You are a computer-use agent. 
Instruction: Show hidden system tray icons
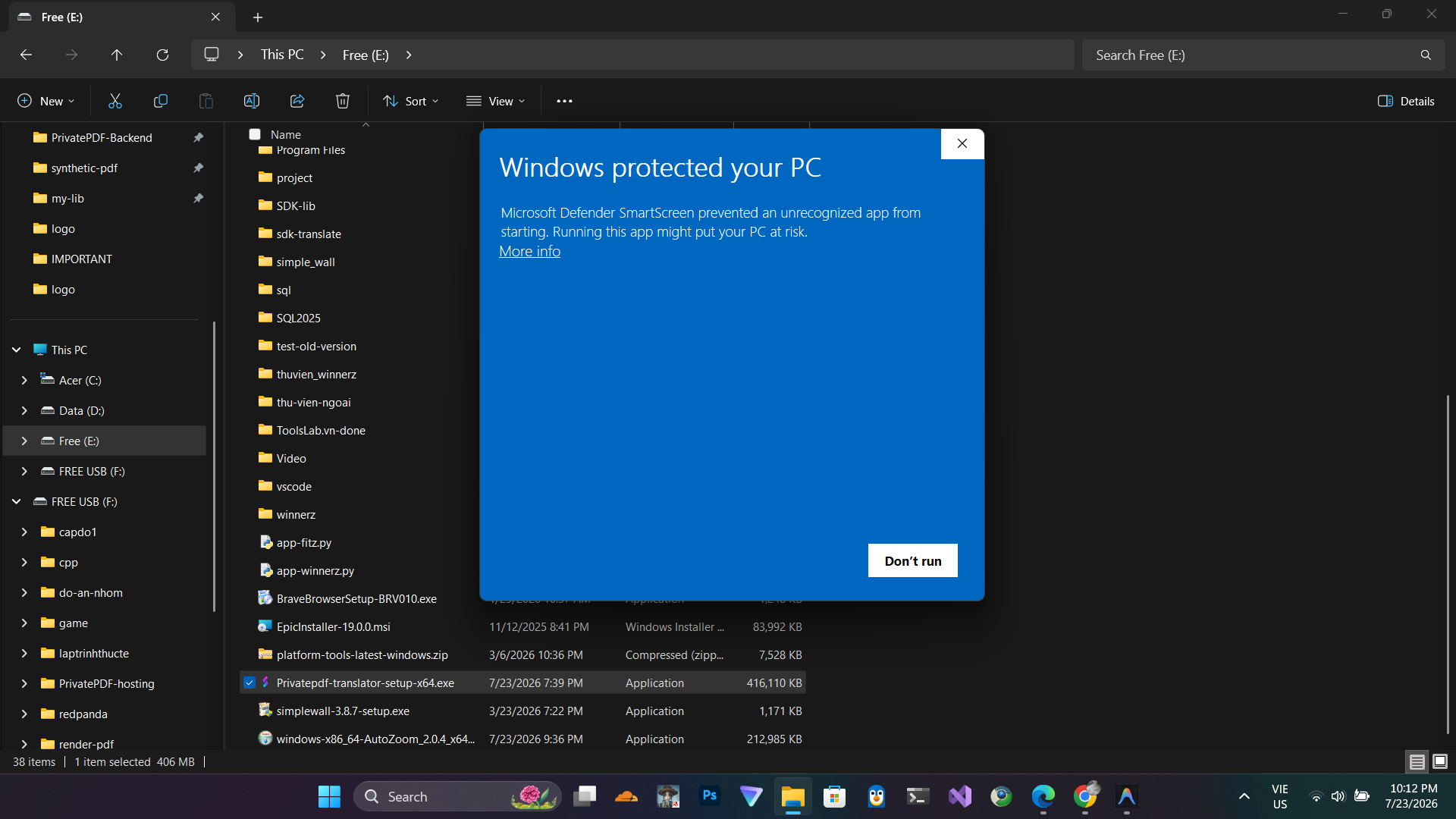pyautogui.click(x=1244, y=796)
